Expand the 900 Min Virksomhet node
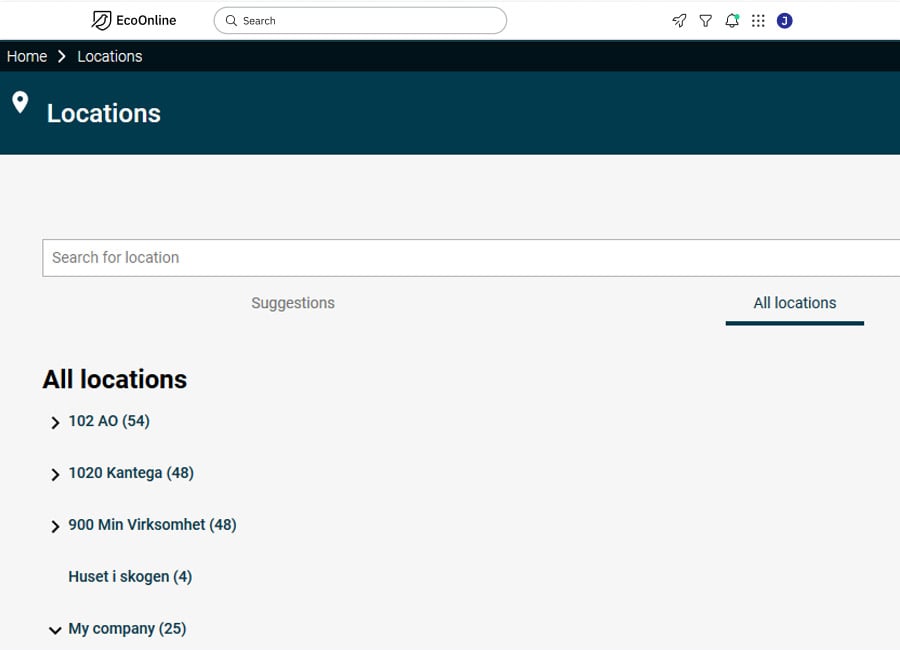 55,526
